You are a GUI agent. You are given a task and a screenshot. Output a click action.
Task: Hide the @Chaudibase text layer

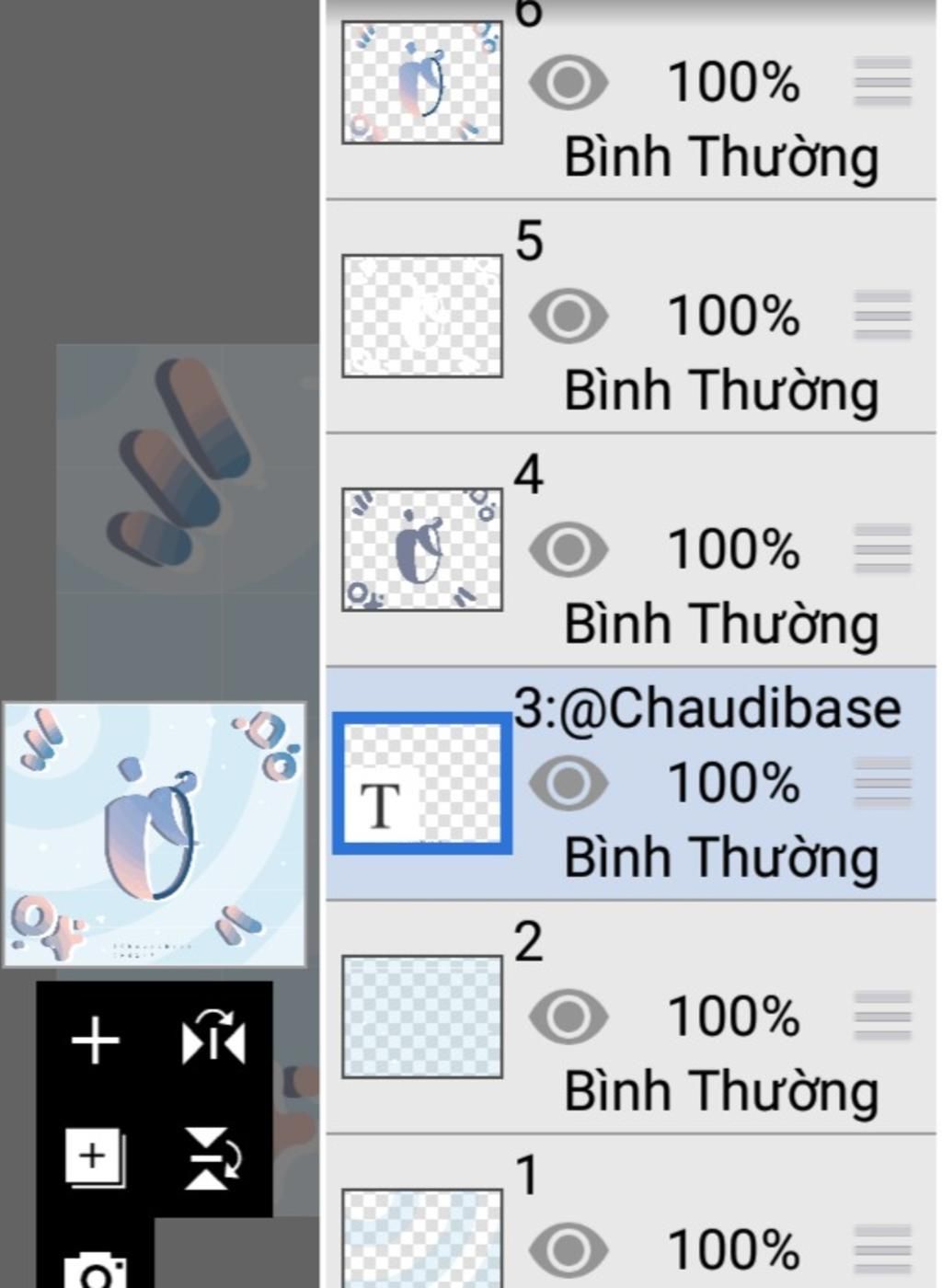pos(568,783)
